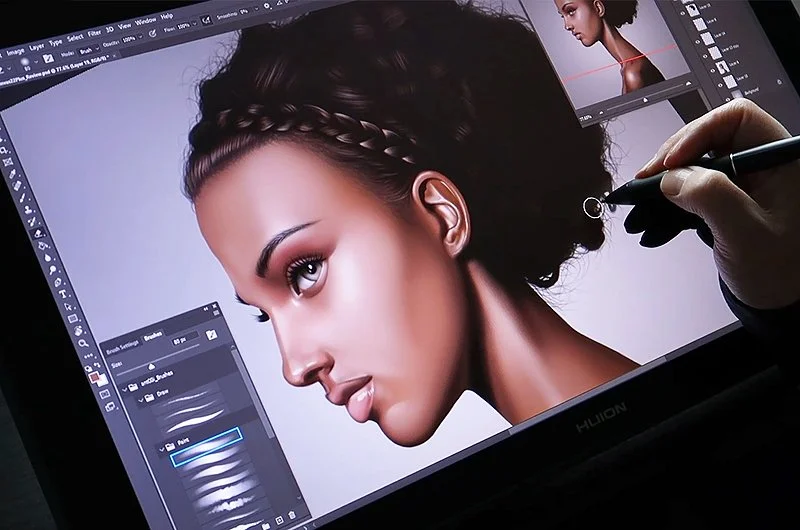
Task: Open smoothing options gear
Action: click(x=266, y=6)
